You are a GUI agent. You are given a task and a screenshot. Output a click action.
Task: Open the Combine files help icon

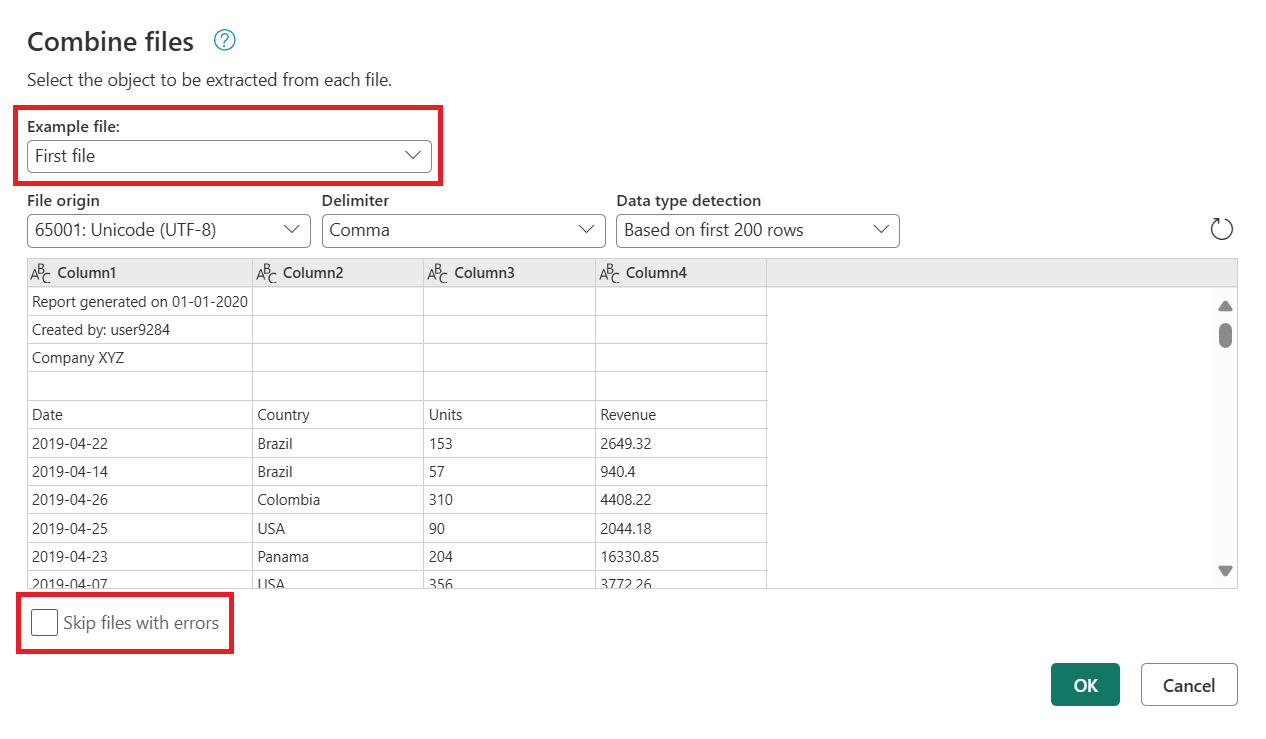(224, 40)
